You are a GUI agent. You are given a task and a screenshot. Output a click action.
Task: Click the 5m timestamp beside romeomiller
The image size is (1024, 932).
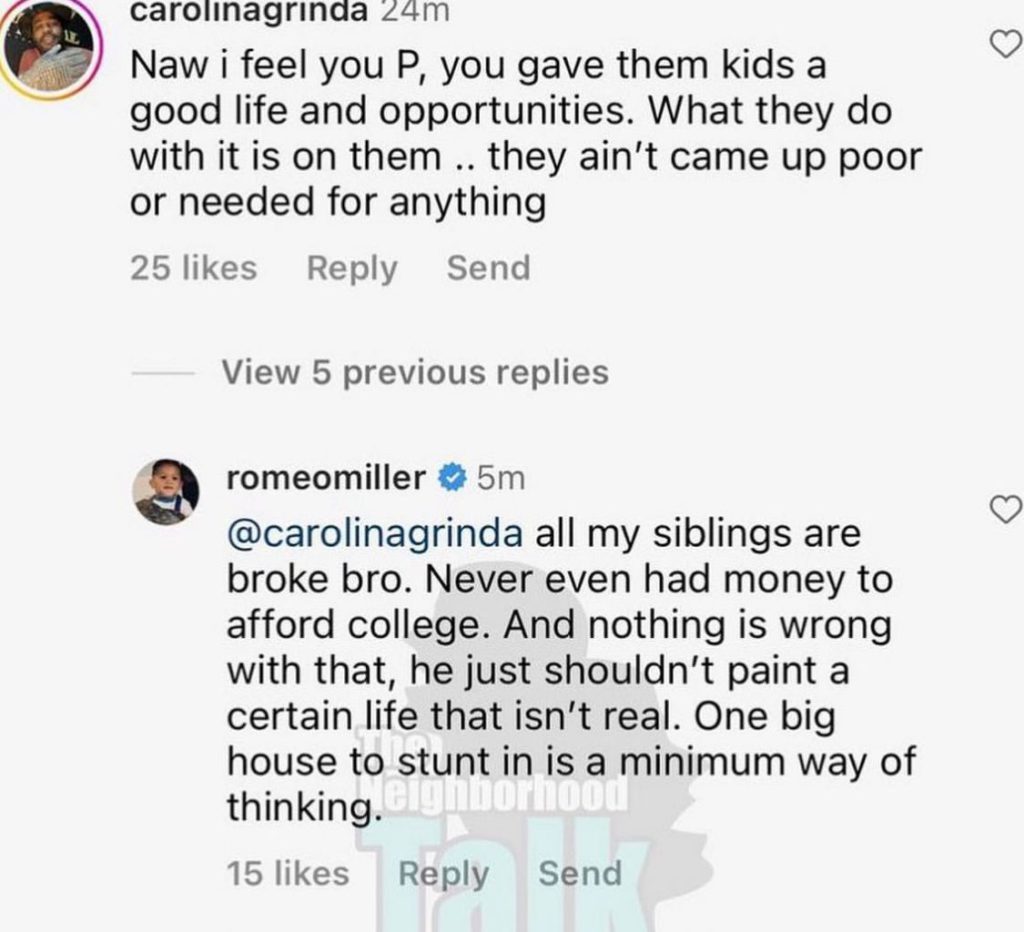click(x=500, y=479)
